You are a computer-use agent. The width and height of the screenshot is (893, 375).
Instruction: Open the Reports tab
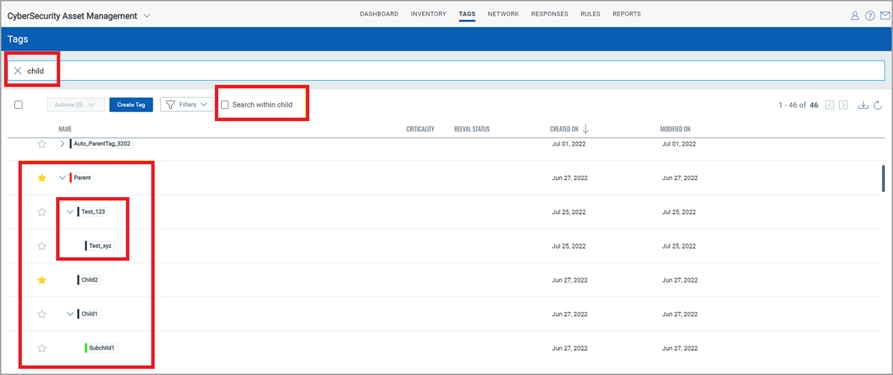[626, 14]
